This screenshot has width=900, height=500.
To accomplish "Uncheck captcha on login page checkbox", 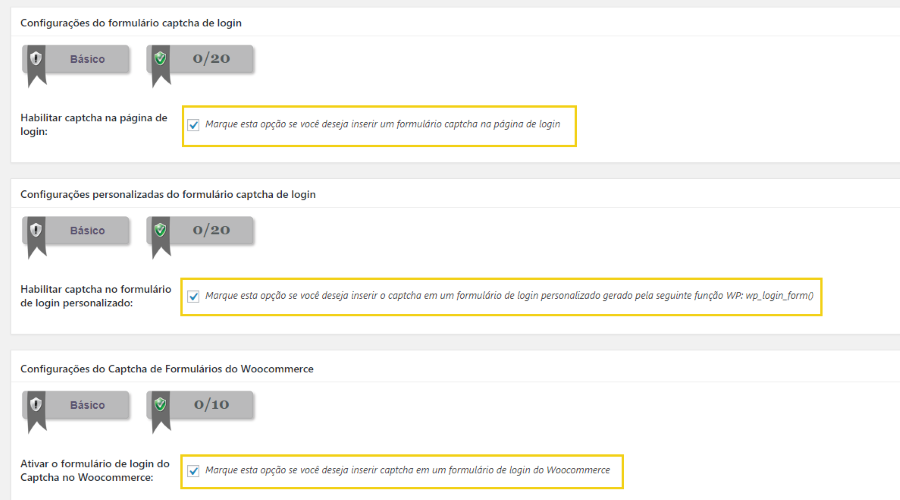I will [x=193, y=125].
